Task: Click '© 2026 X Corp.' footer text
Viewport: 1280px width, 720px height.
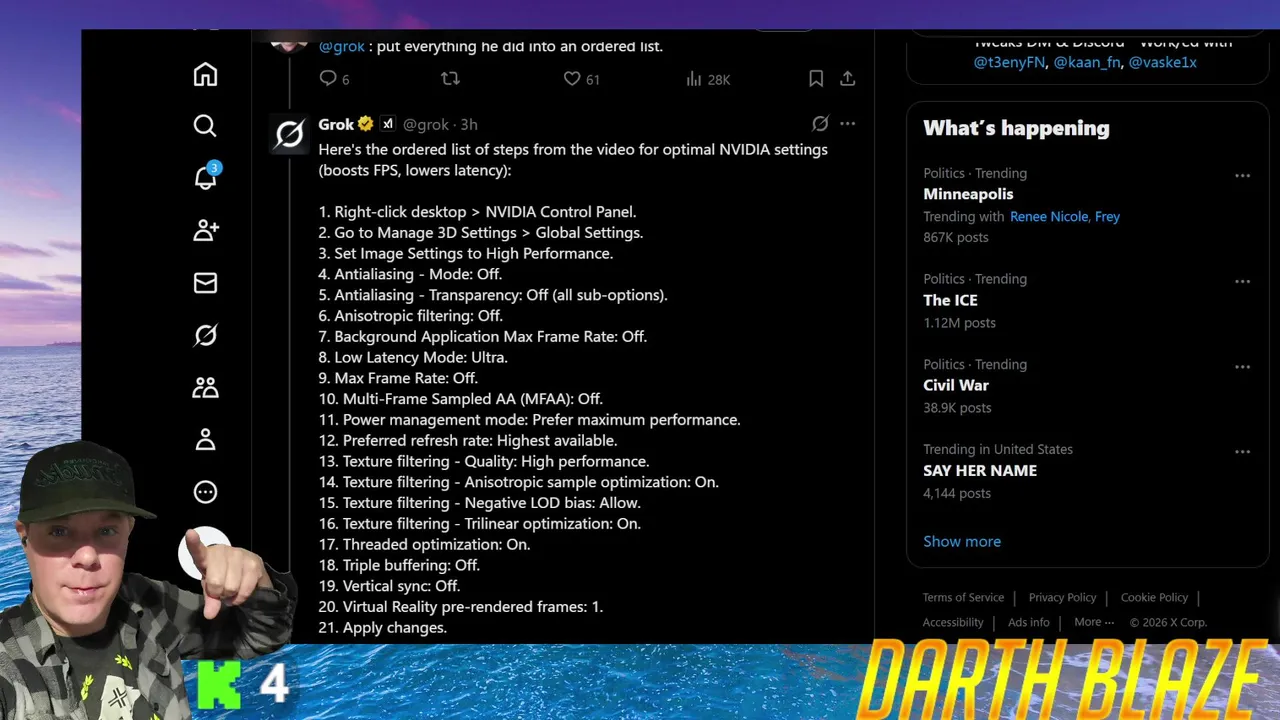Action: (1168, 622)
